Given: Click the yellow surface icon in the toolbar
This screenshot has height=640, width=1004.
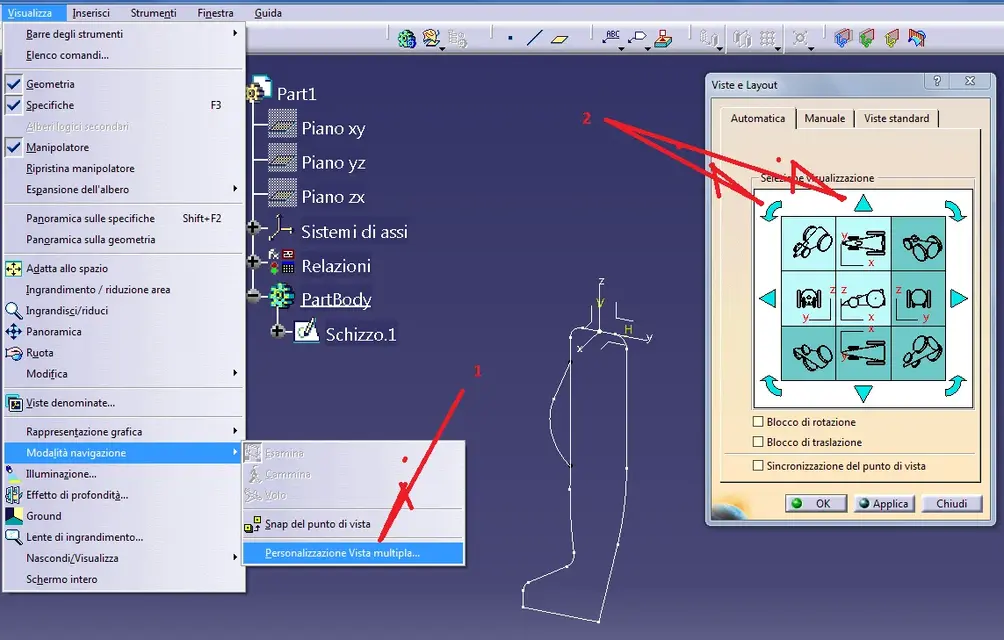Looking at the screenshot, I should [891, 38].
